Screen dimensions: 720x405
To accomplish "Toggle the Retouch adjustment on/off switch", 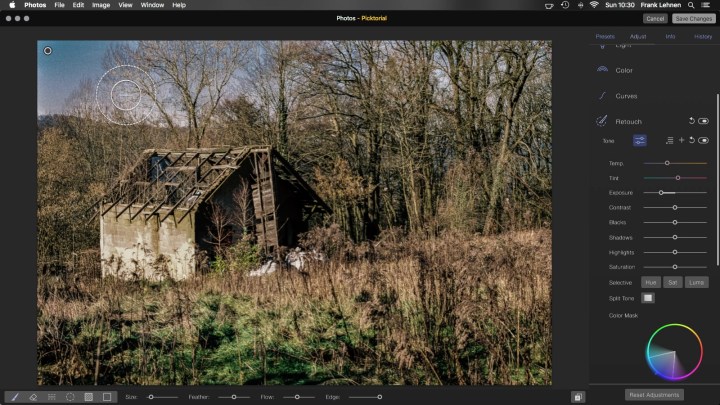I will tap(703, 121).
